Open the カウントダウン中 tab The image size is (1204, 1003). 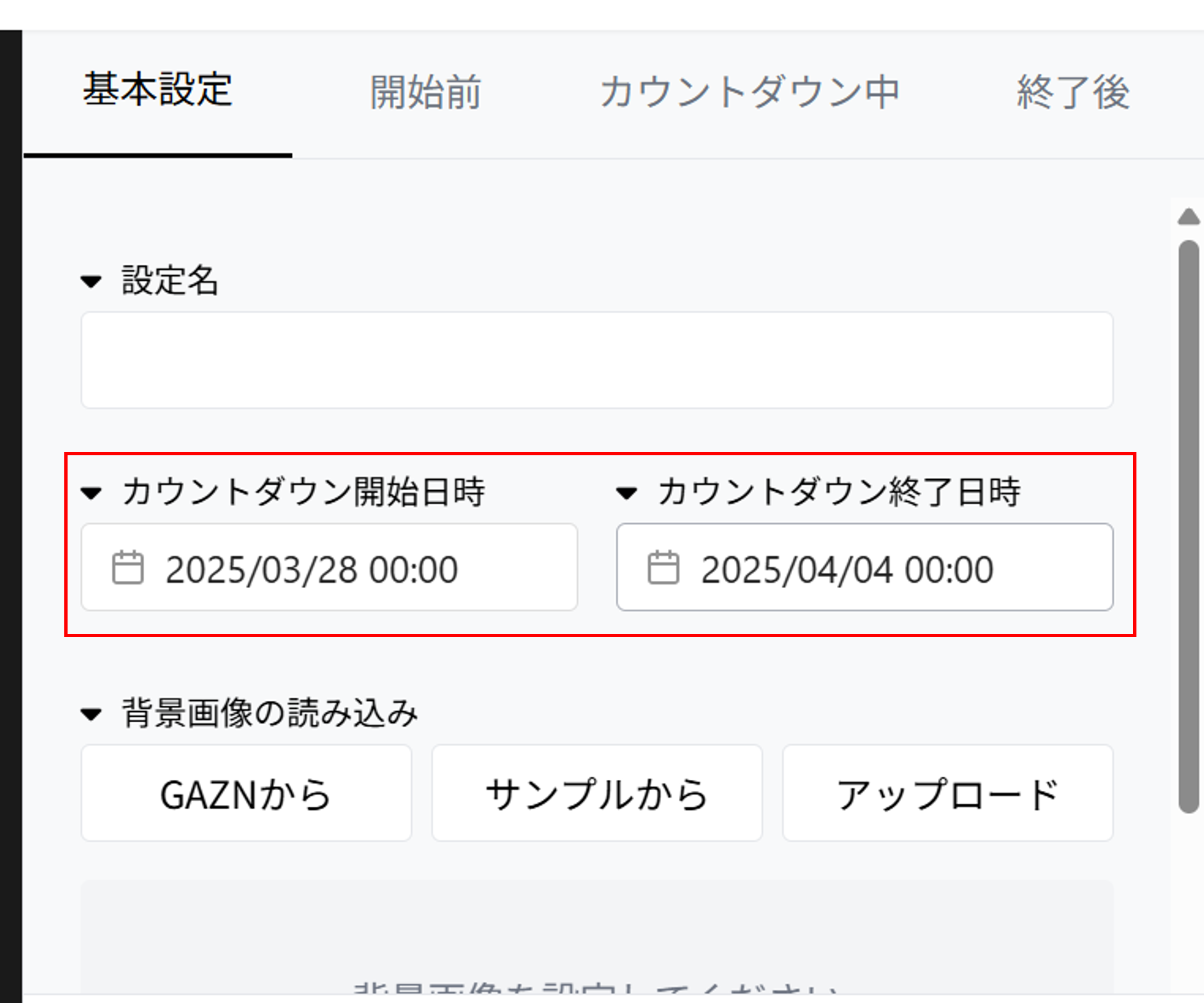point(750,92)
